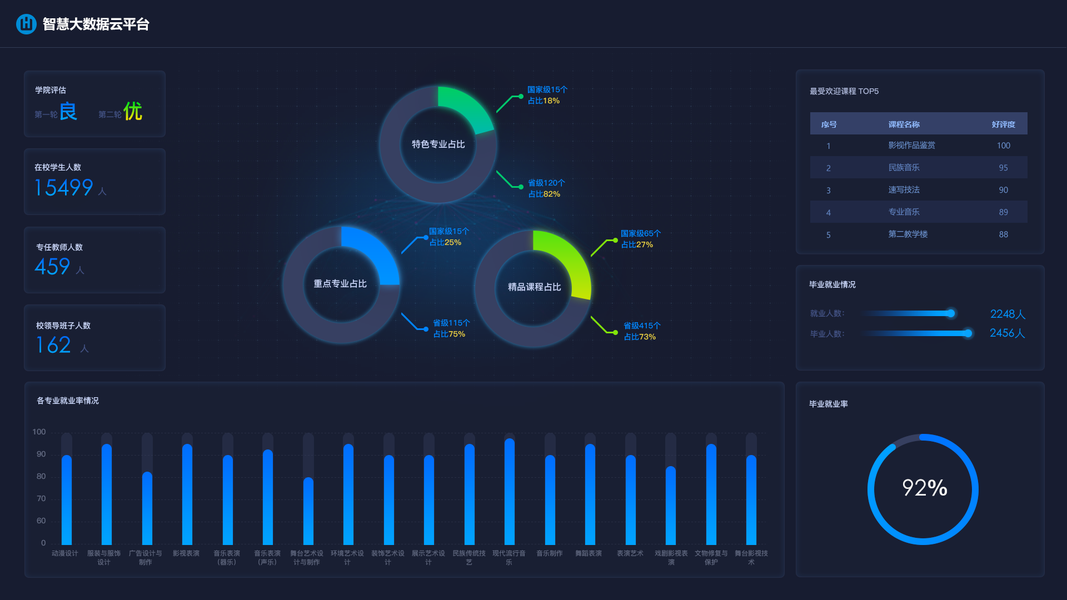1067x600 pixels.
Task: Click the second-round rating 优
Action: [133, 111]
